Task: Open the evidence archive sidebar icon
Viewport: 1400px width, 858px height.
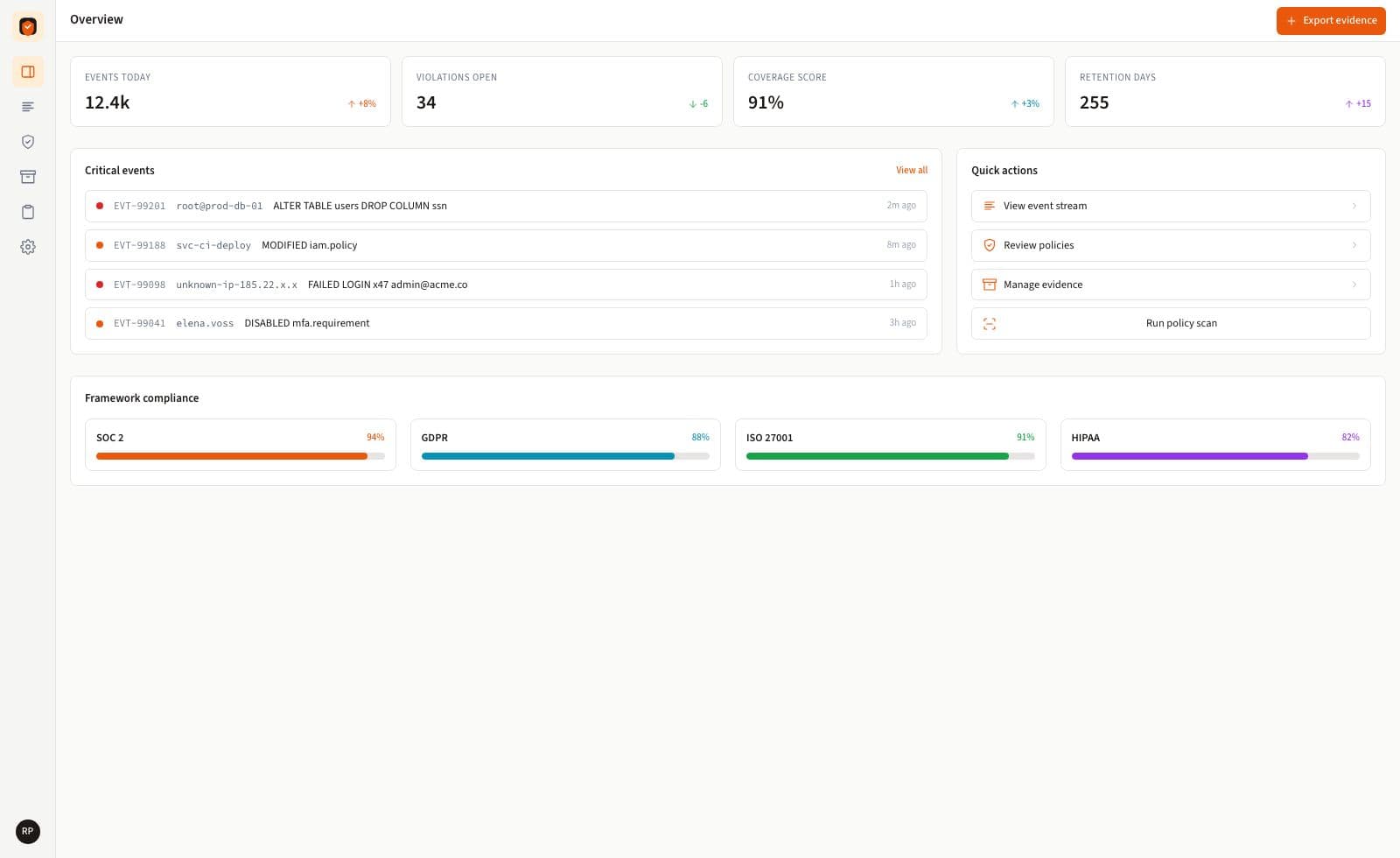Action: click(28, 177)
